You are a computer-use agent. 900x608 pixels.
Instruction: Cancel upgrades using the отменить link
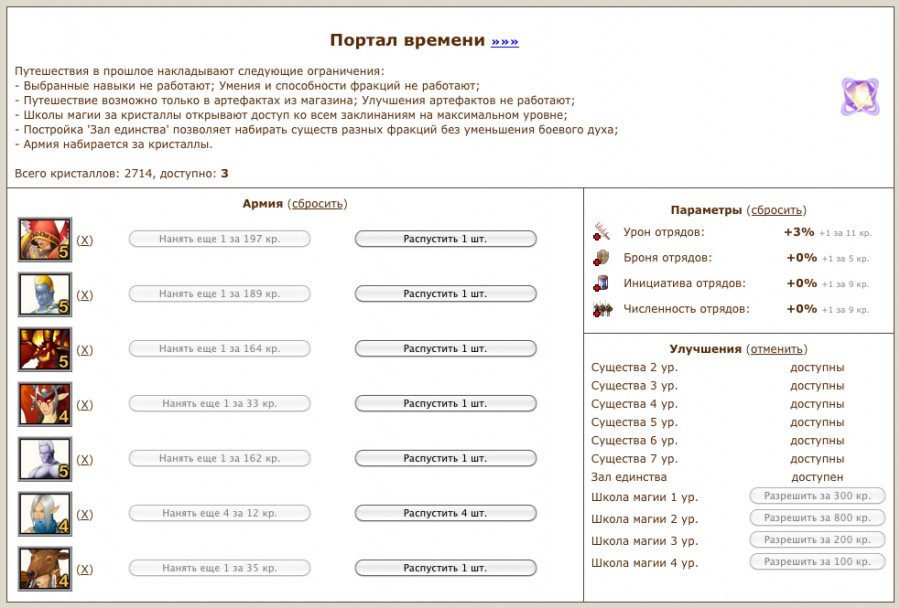tap(775, 349)
